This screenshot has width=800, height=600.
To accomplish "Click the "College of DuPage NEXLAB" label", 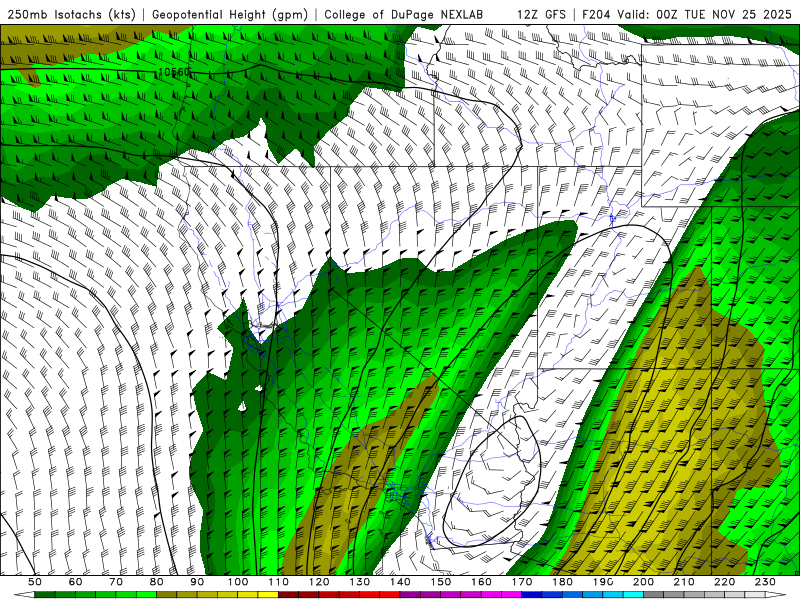I will click(x=404, y=15).
